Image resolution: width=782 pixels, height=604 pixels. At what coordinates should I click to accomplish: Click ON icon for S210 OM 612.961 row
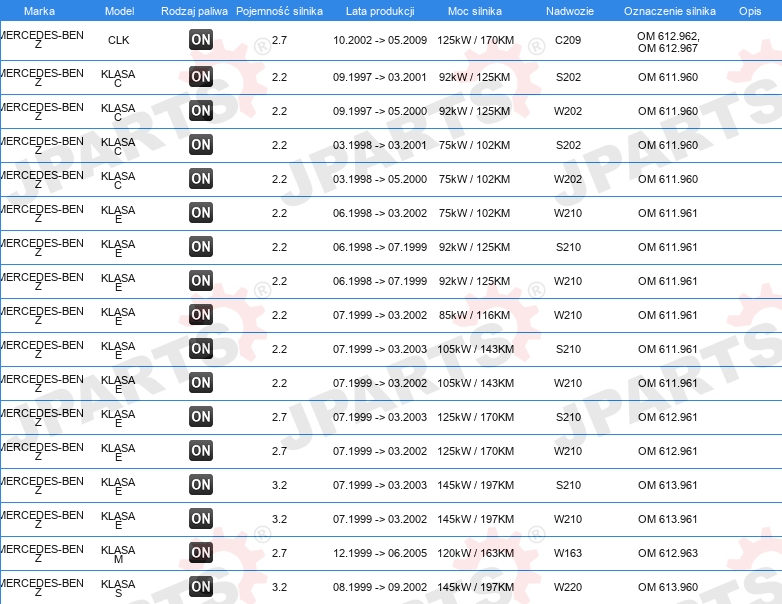click(201, 416)
